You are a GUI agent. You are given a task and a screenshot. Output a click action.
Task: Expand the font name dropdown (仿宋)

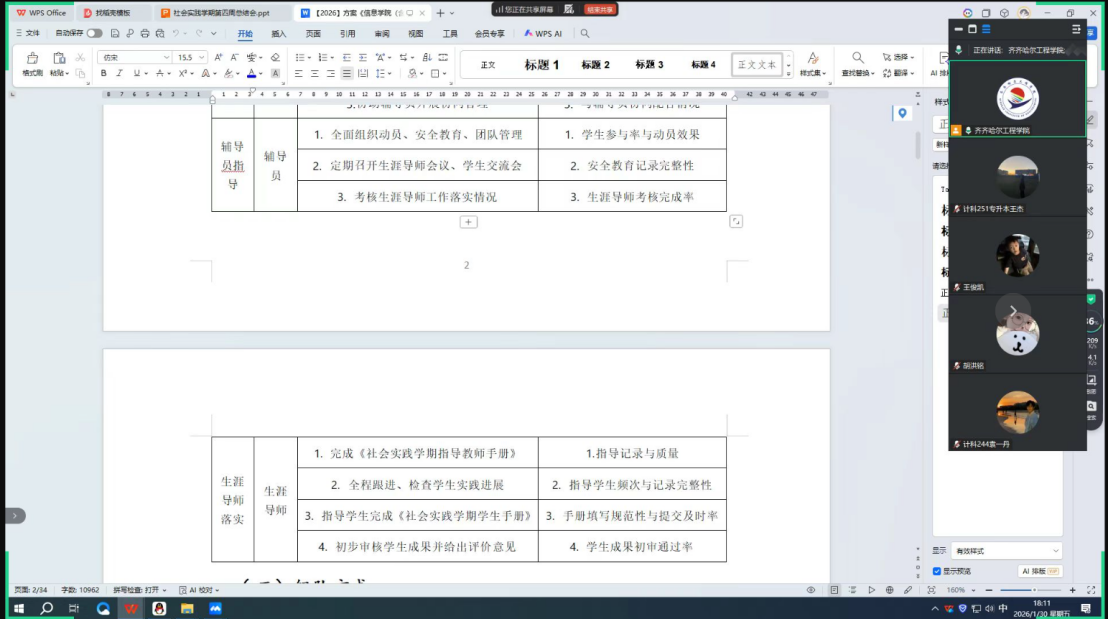tap(166, 58)
